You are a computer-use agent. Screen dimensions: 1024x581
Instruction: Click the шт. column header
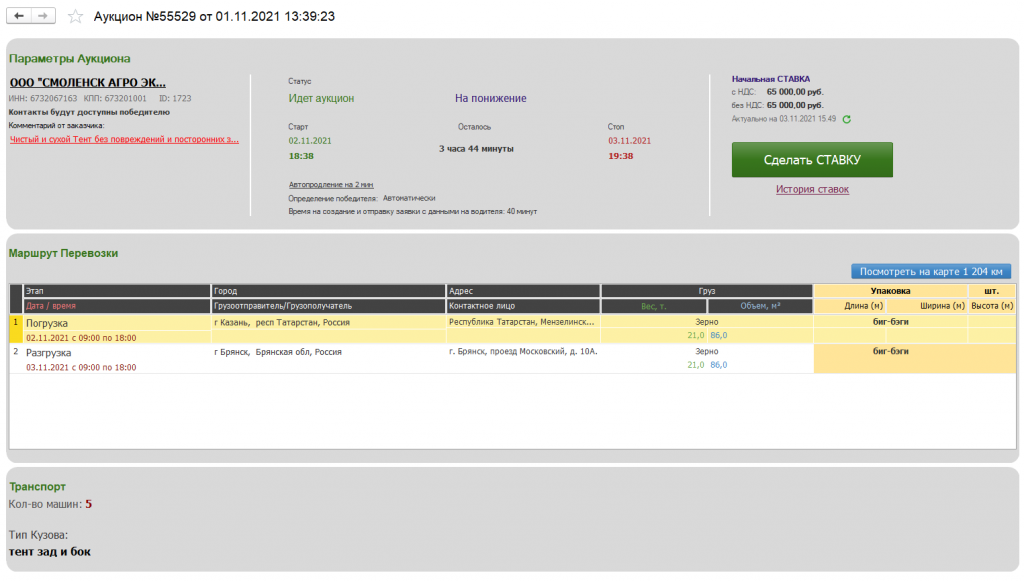(991, 291)
